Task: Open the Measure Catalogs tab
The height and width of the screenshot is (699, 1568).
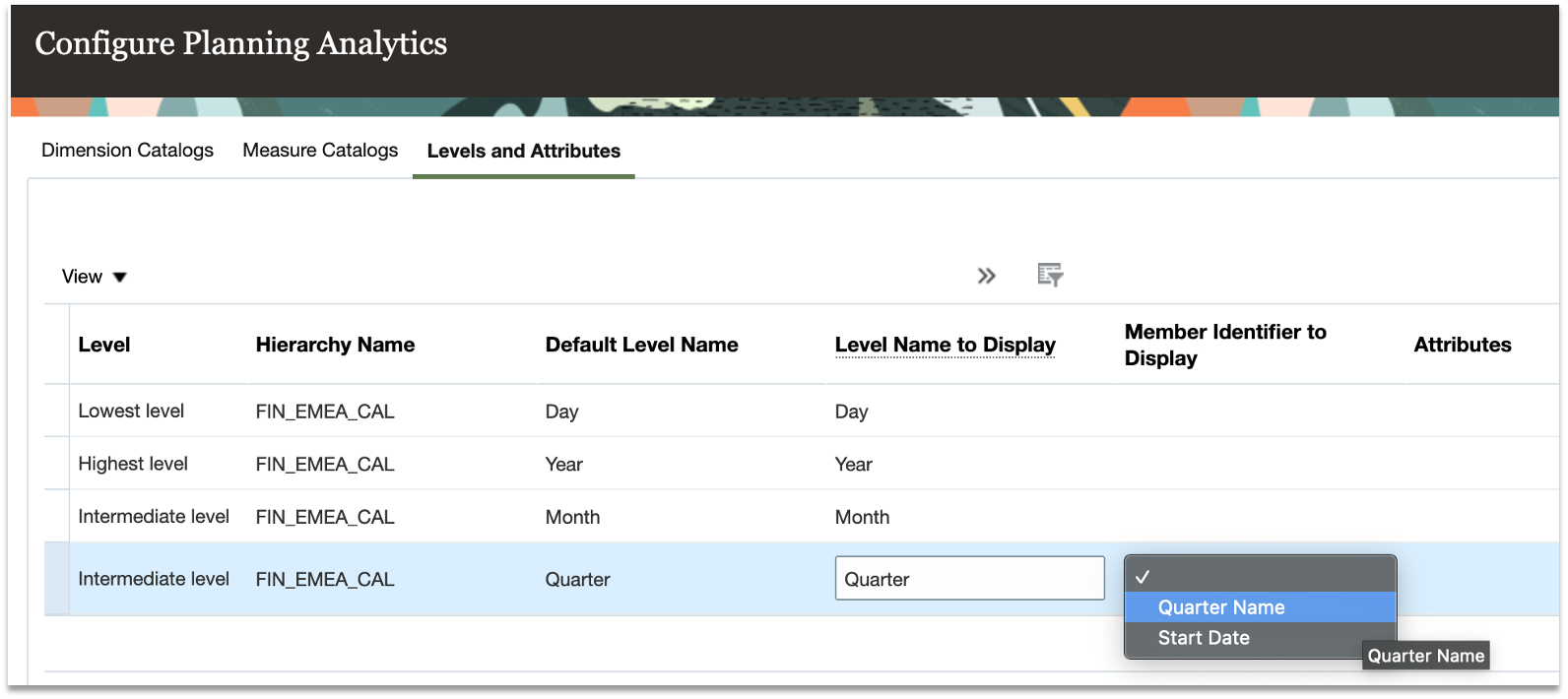Action: click(x=320, y=151)
